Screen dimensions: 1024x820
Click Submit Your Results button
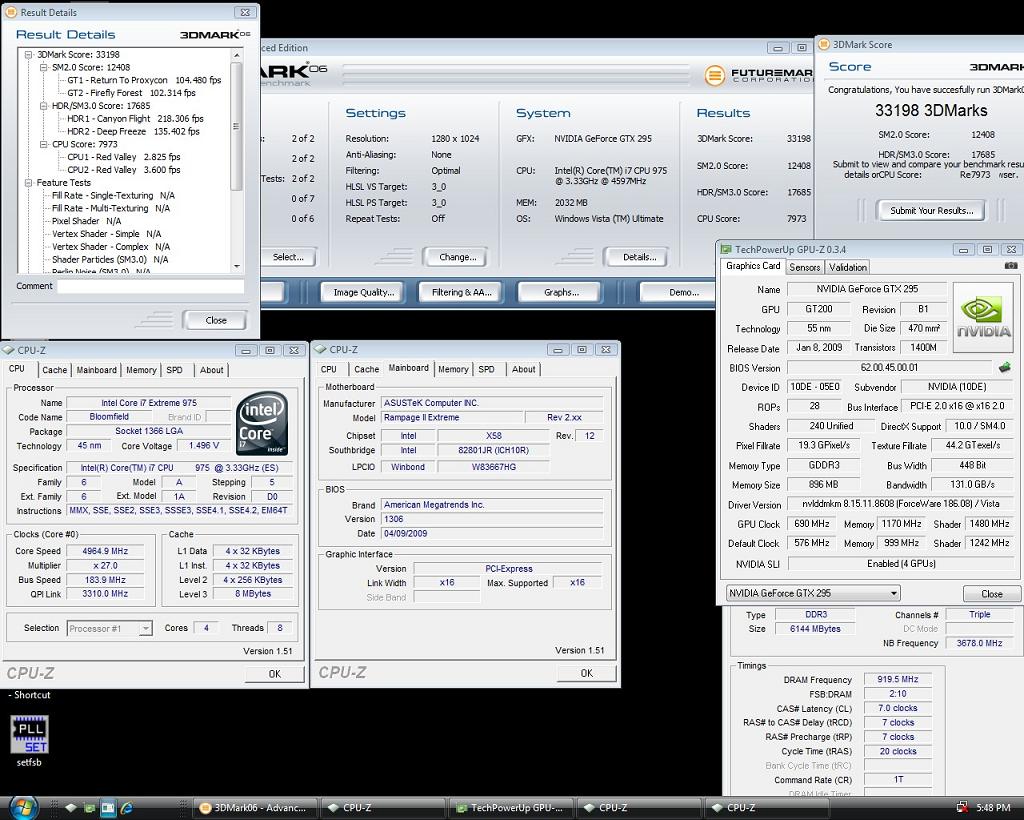pyautogui.click(x=932, y=210)
